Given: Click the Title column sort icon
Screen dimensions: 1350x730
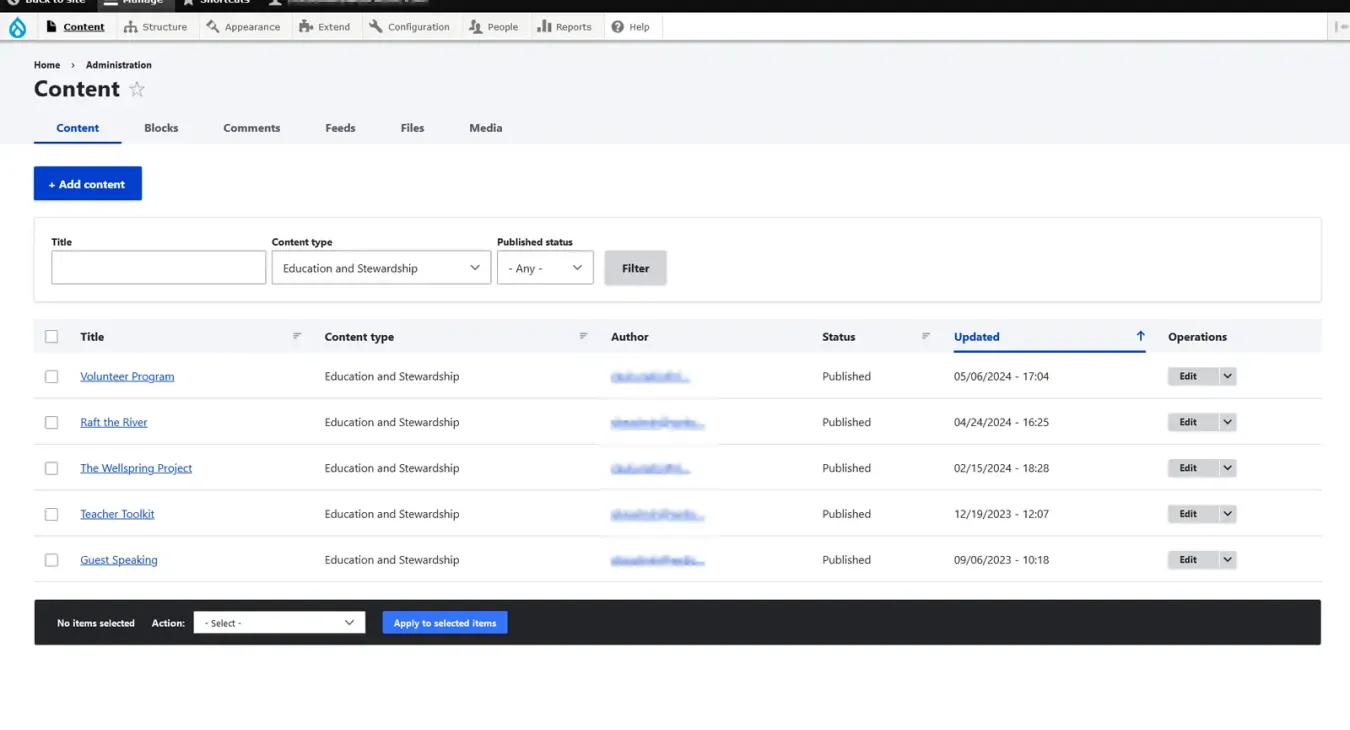Looking at the screenshot, I should [297, 336].
